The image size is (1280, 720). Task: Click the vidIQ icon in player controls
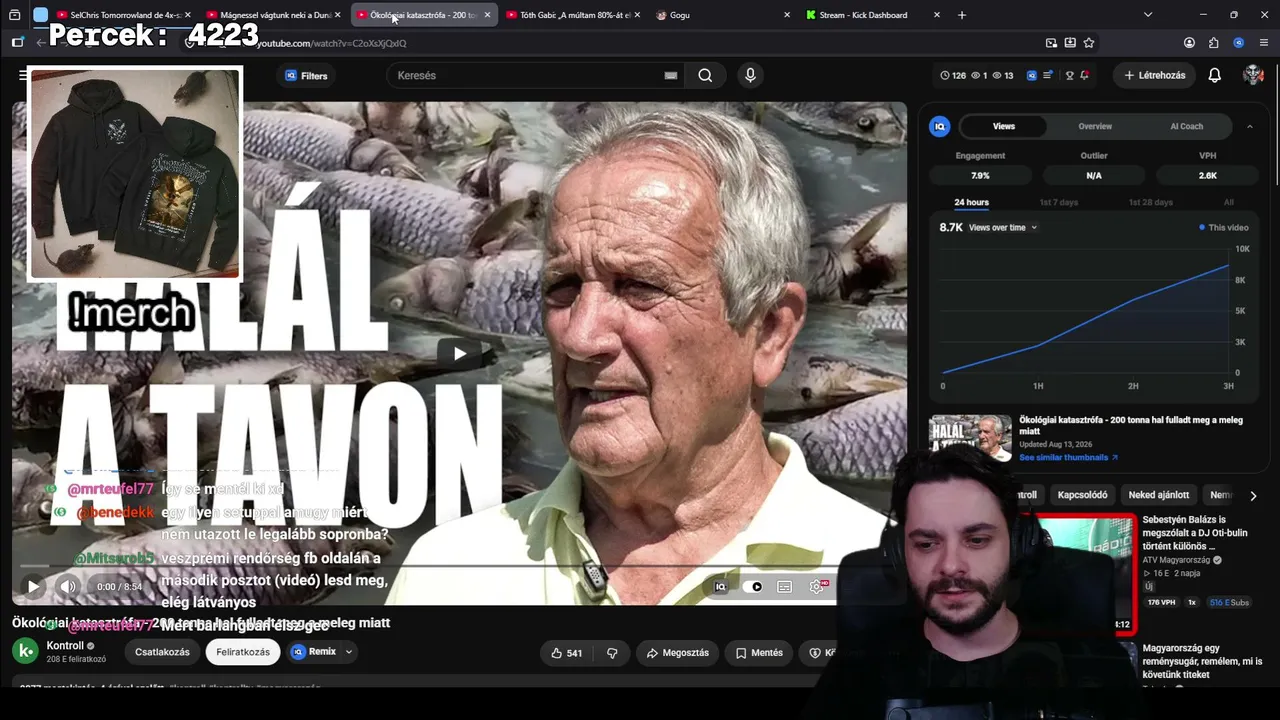(x=720, y=587)
